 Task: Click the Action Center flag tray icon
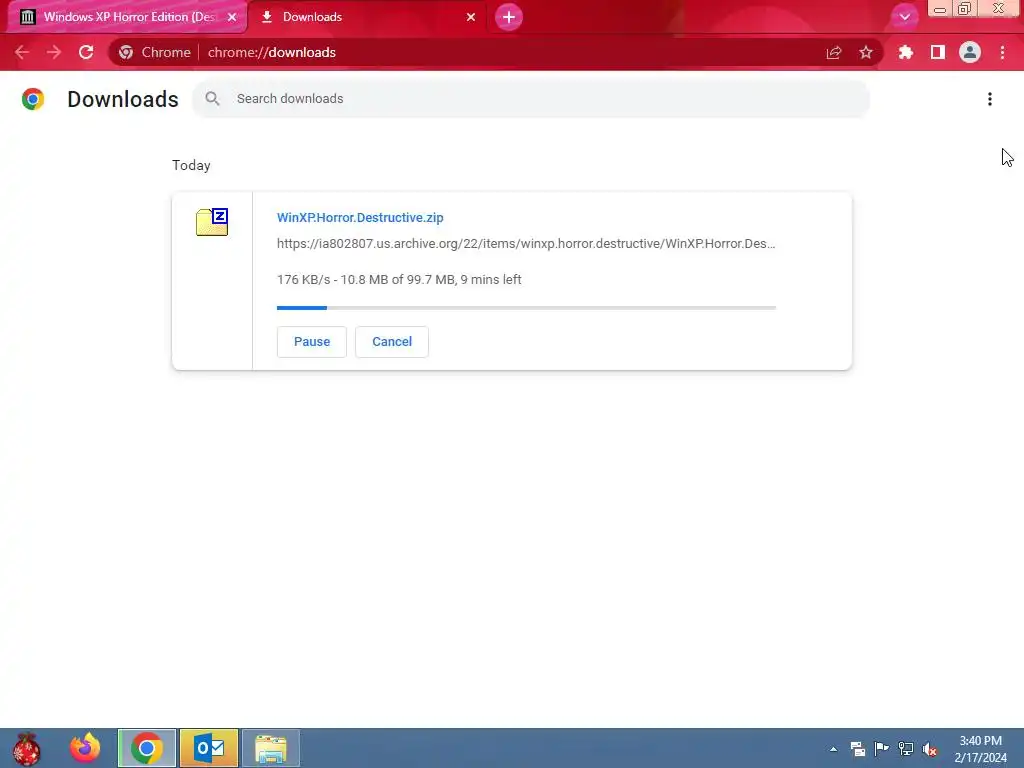tap(882, 749)
